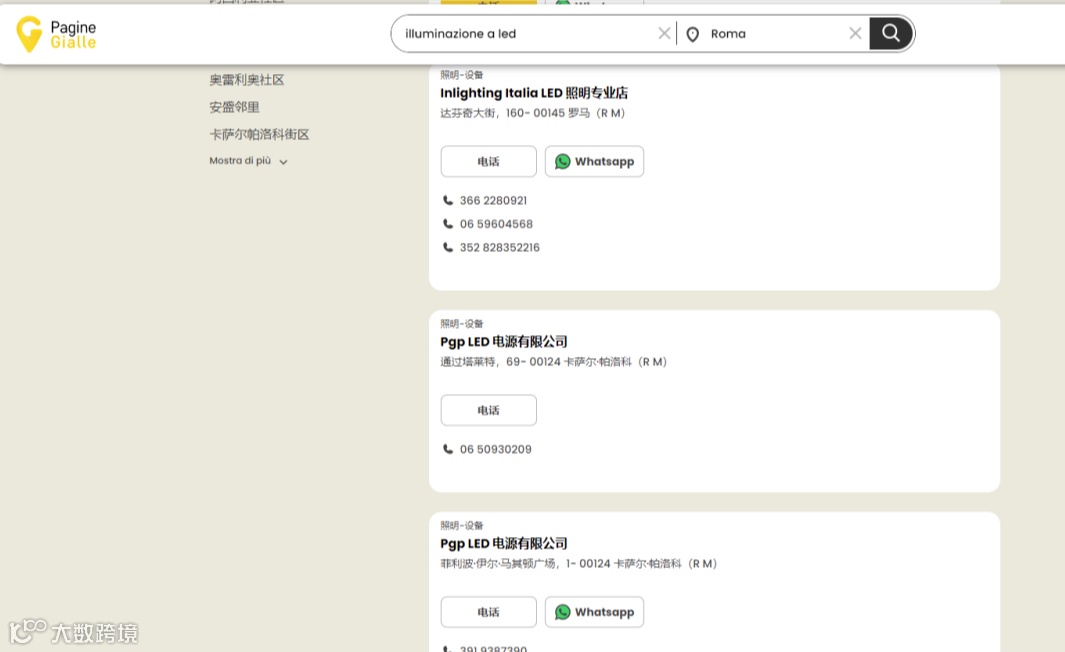This screenshot has height=652, width=1065.
Task: Click phone icon next to 06 59604568
Action: click(x=448, y=224)
